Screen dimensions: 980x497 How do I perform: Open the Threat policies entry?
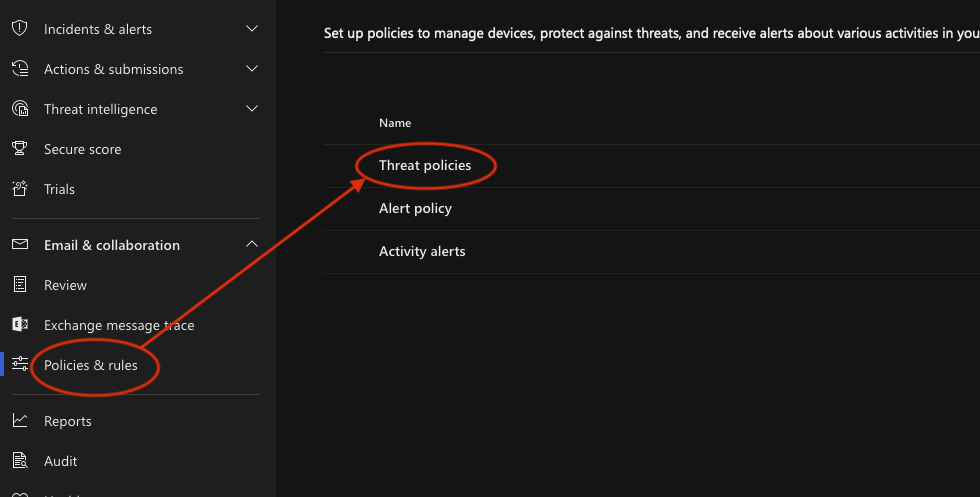425,165
